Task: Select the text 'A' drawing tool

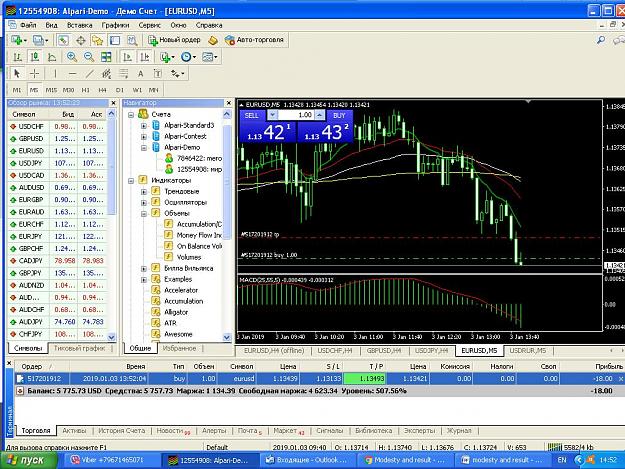Action: pos(140,73)
